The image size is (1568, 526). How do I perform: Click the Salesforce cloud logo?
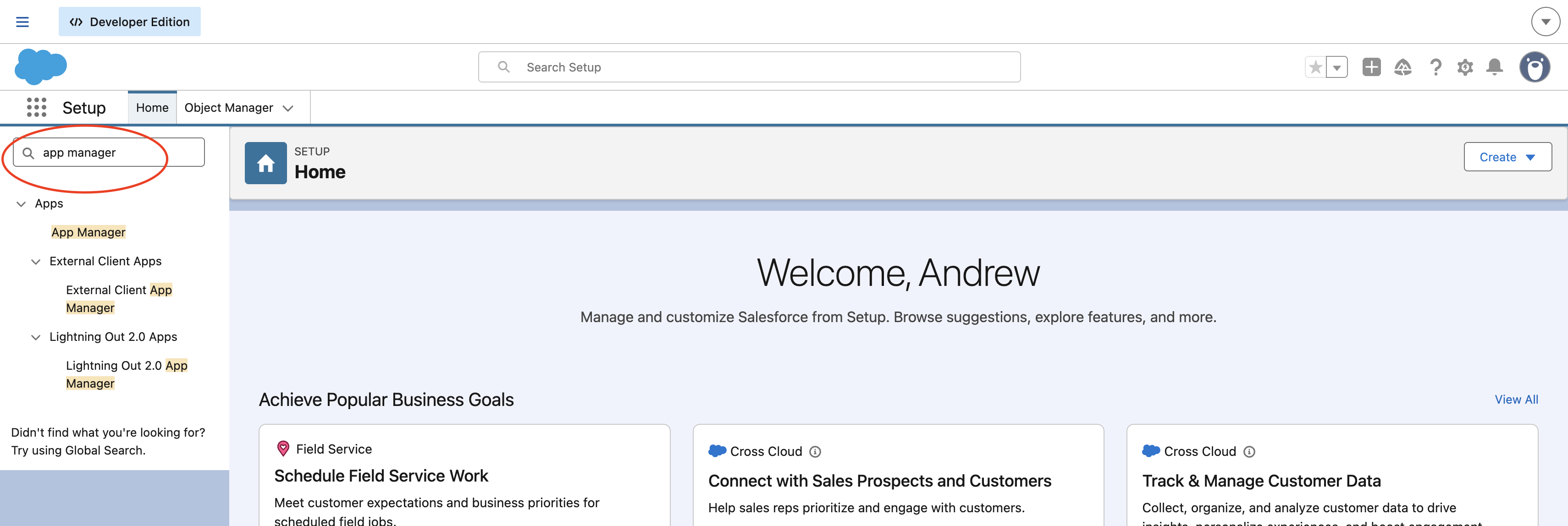tap(41, 66)
